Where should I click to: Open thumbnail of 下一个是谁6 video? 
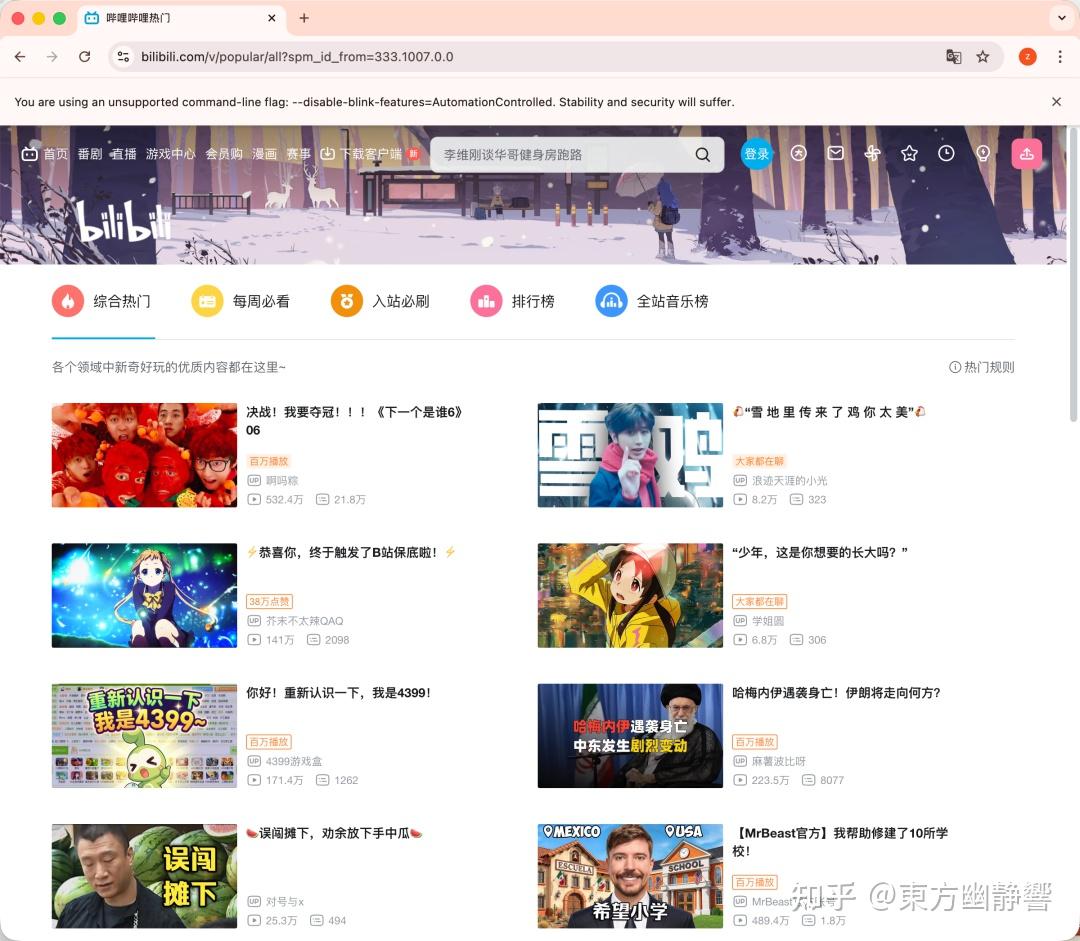tap(144, 455)
